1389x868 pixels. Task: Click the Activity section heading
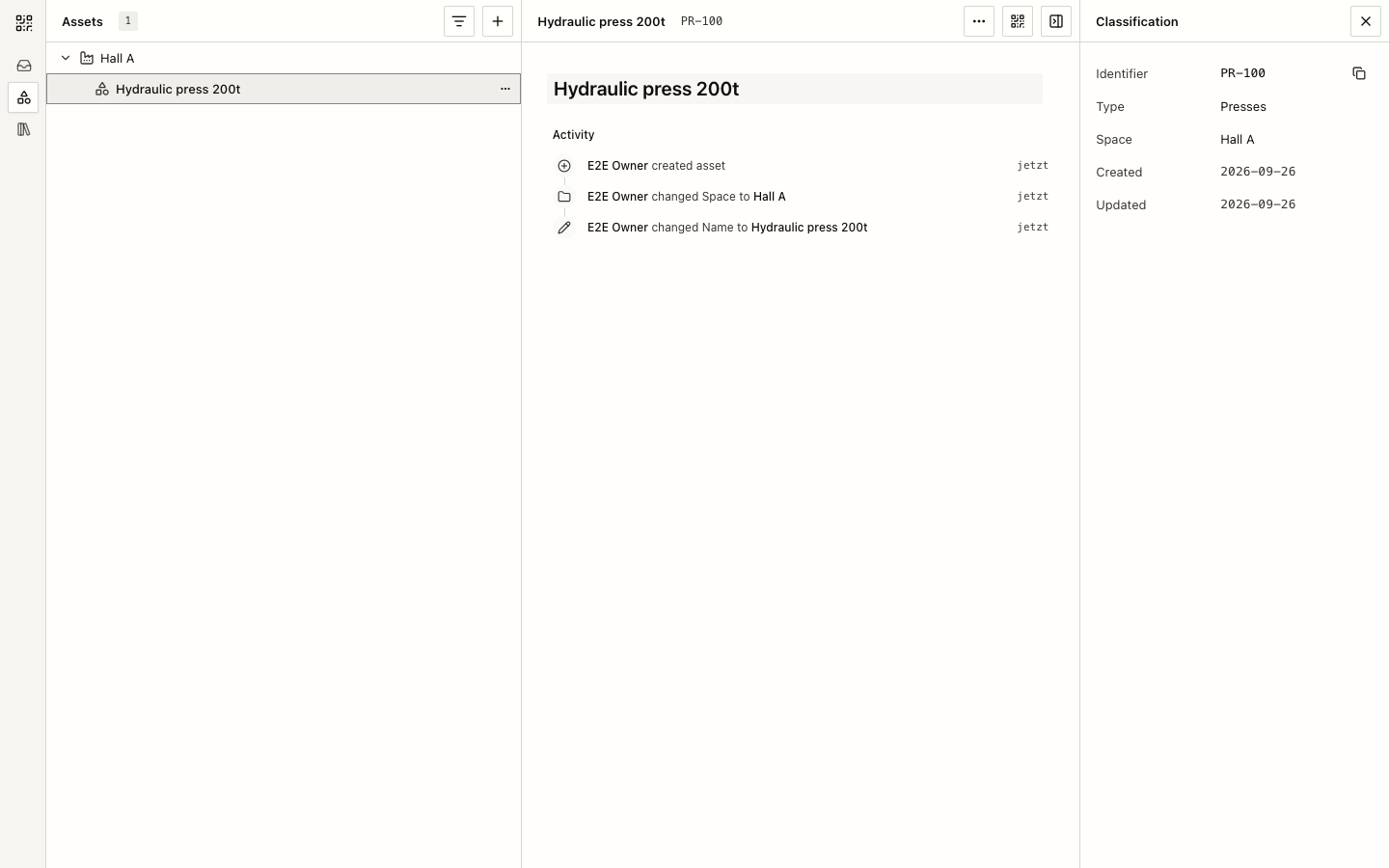[x=574, y=135]
